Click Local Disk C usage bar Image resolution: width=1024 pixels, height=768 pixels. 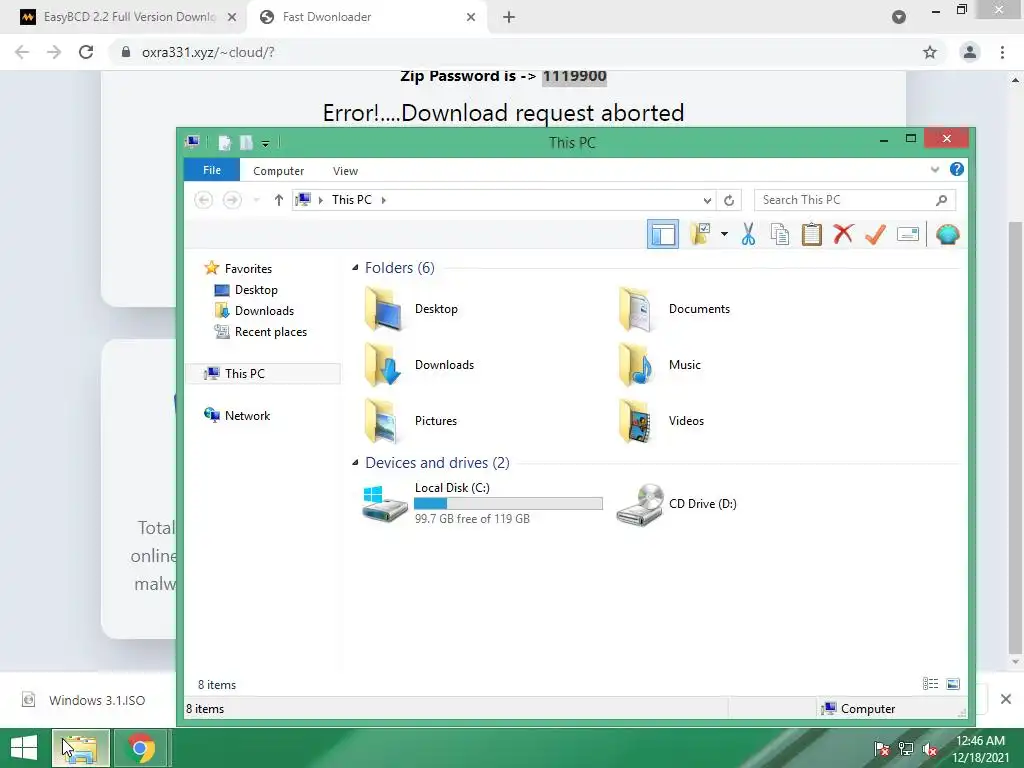point(508,504)
